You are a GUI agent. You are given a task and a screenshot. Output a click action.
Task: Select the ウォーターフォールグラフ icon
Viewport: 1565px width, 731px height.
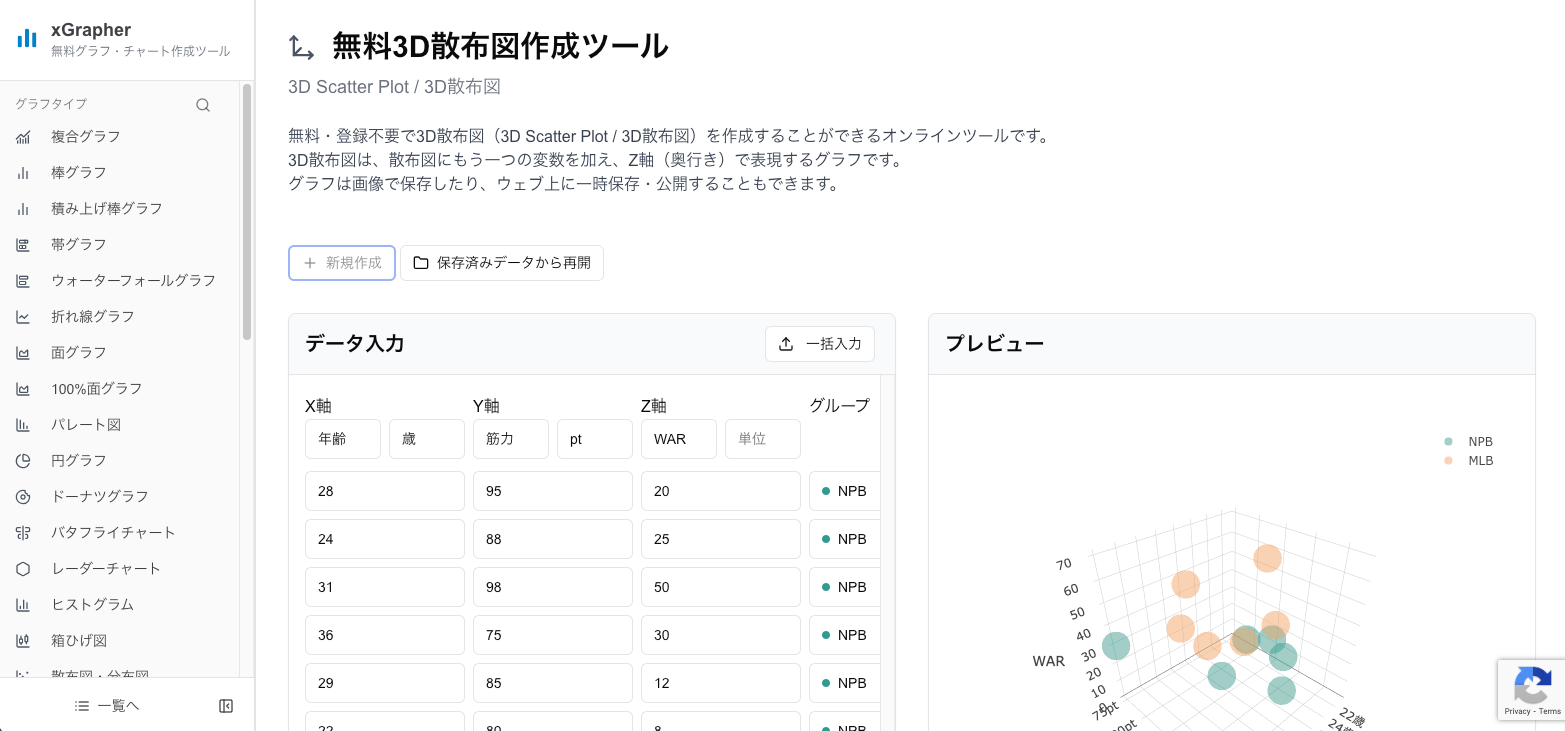coord(23,280)
